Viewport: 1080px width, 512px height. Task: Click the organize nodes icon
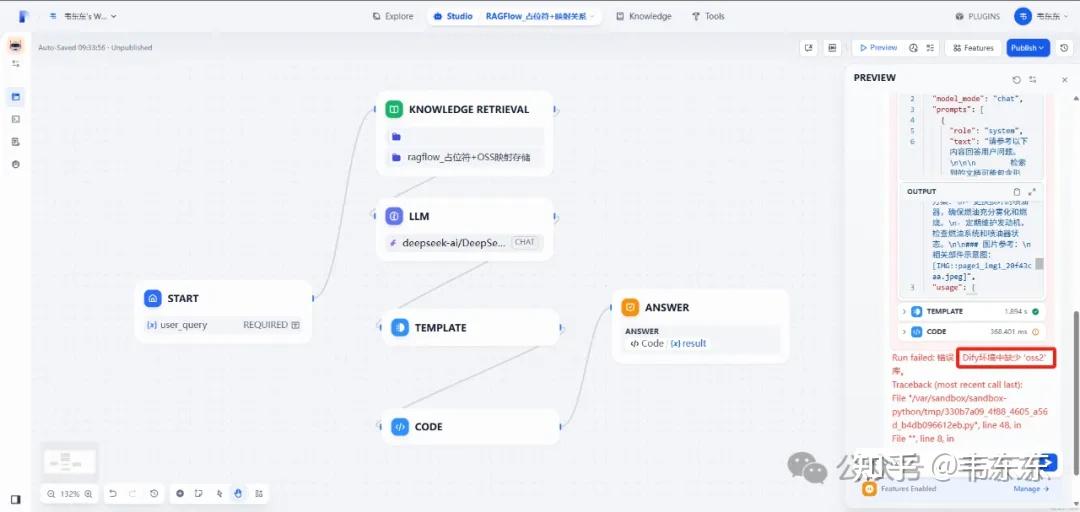(259, 493)
